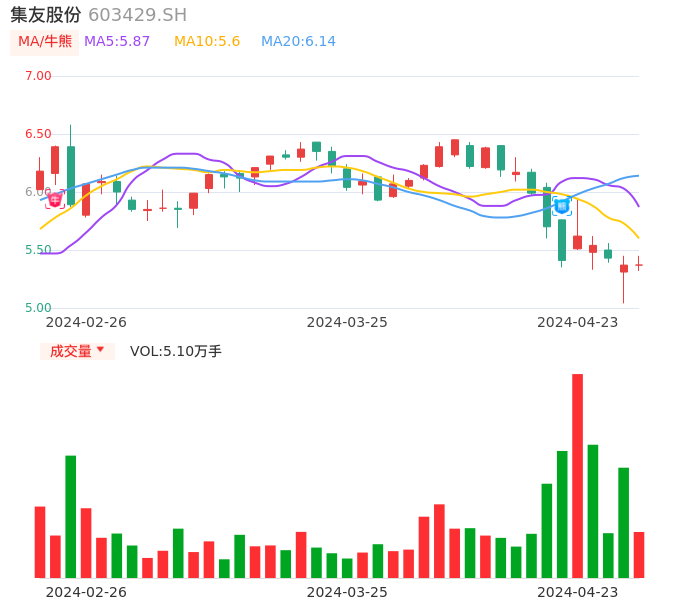
Task: Toggle the MA10:5.6 legend line
Action: (207, 41)
